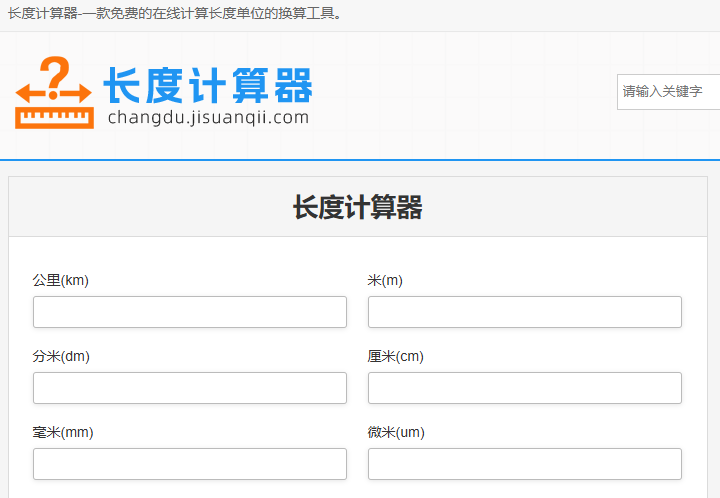The width and height of the screenshot is (720, 498).
Task: Click the 公里(km) label
Action: (60, 280)
